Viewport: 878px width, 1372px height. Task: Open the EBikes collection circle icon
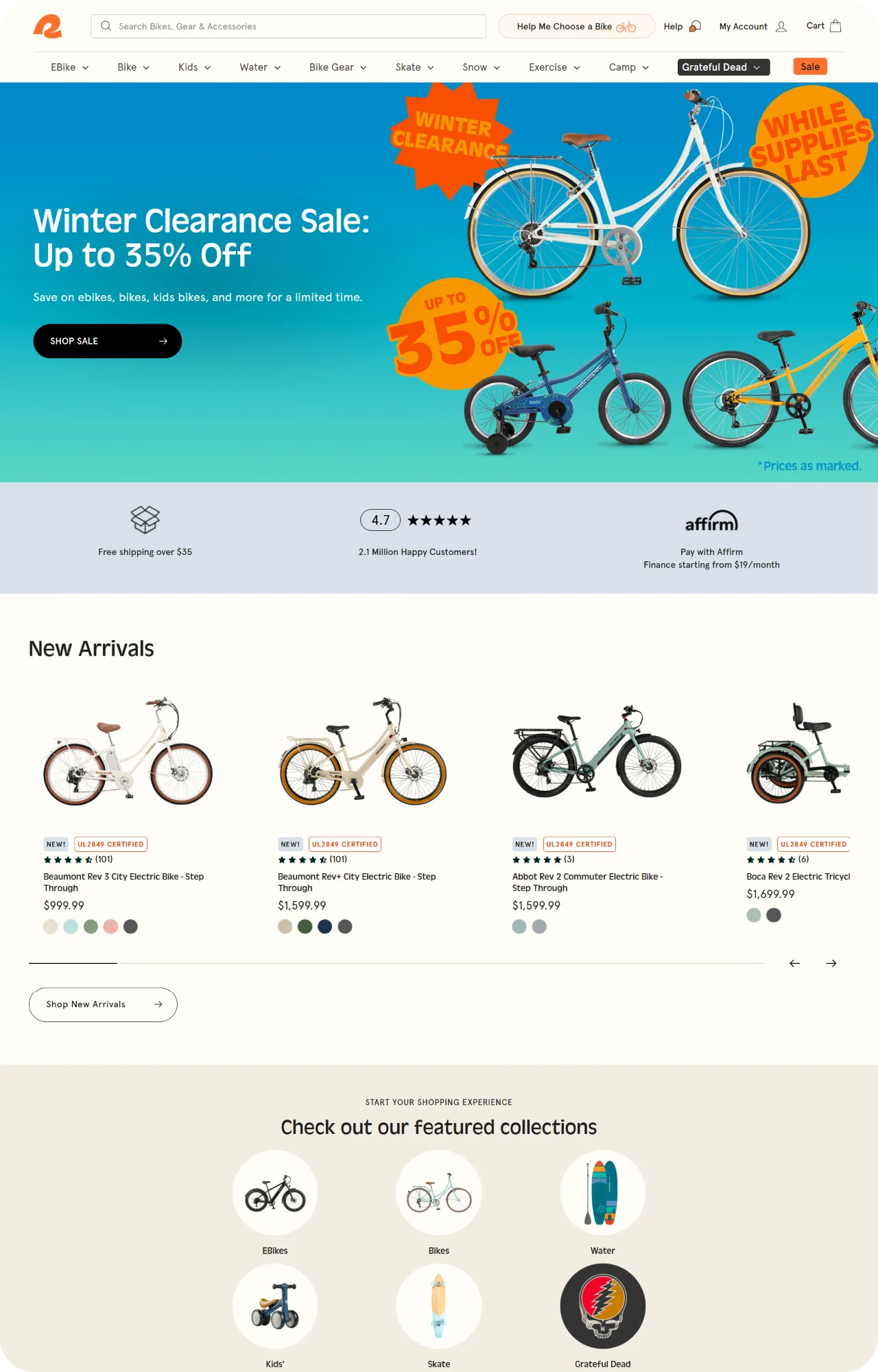275,1193
